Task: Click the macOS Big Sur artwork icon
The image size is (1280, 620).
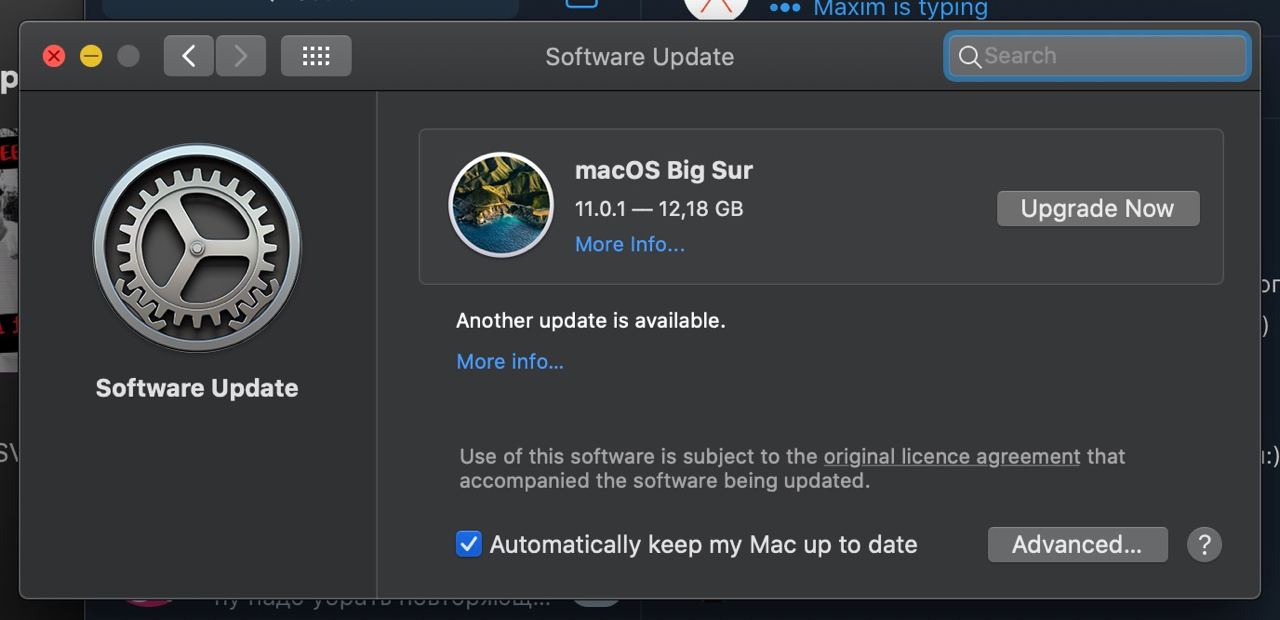Action: click(x=501, y=205)
